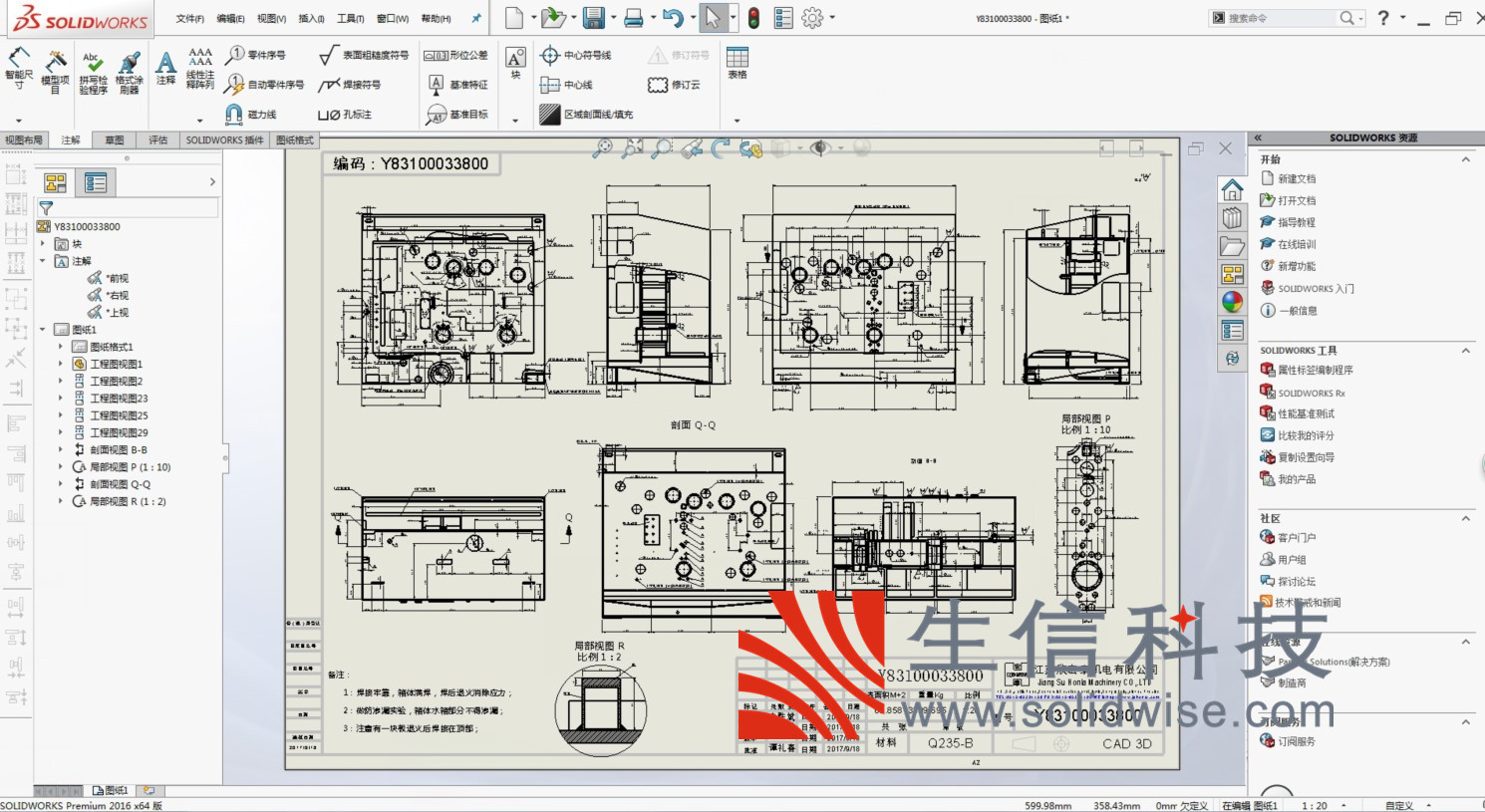Select the Note (注释) tool
The height and width of the screenshot is (812, 1485).
(165, 68)
